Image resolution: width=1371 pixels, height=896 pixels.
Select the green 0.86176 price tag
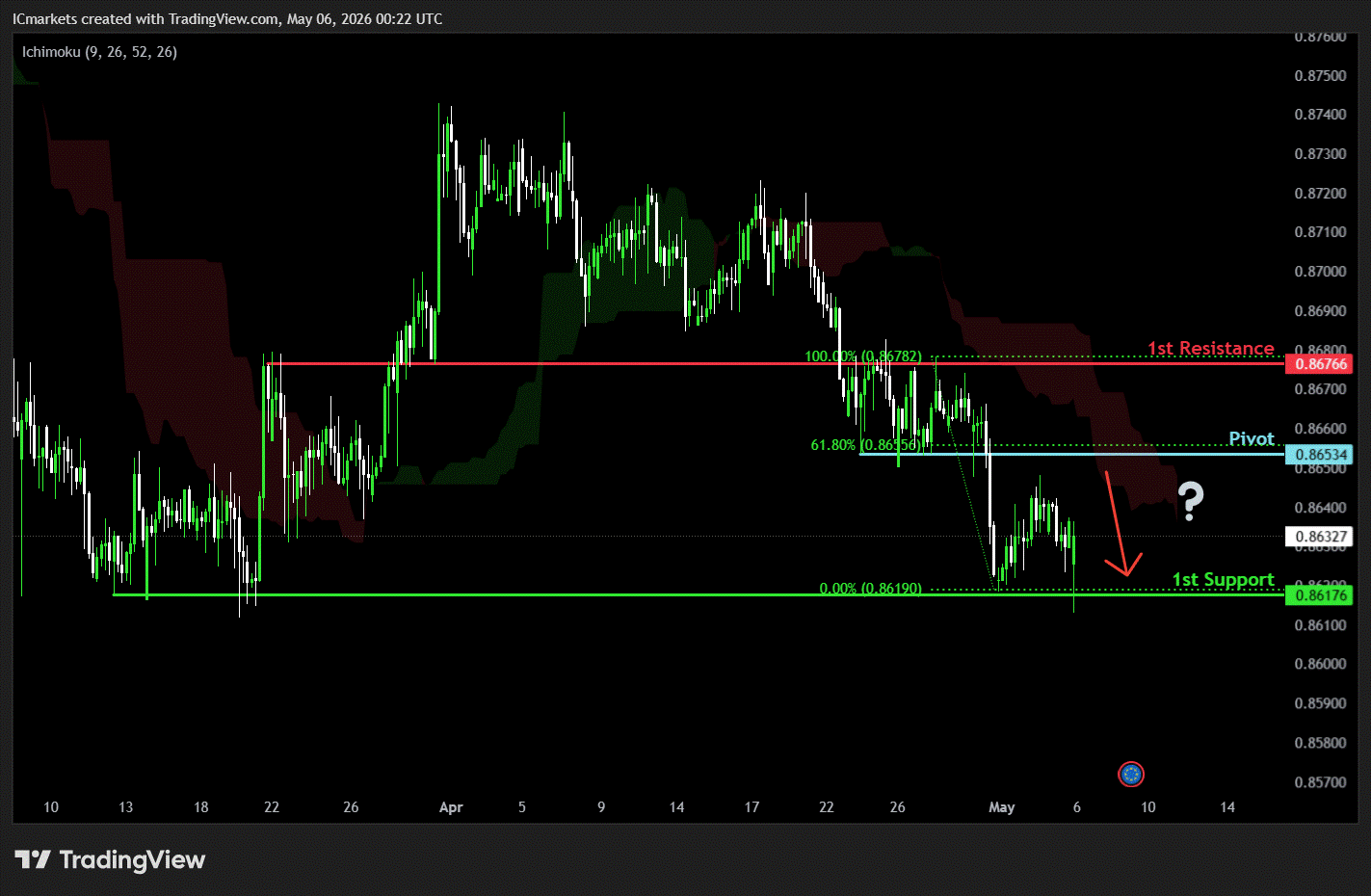[x=1319, y=595]
